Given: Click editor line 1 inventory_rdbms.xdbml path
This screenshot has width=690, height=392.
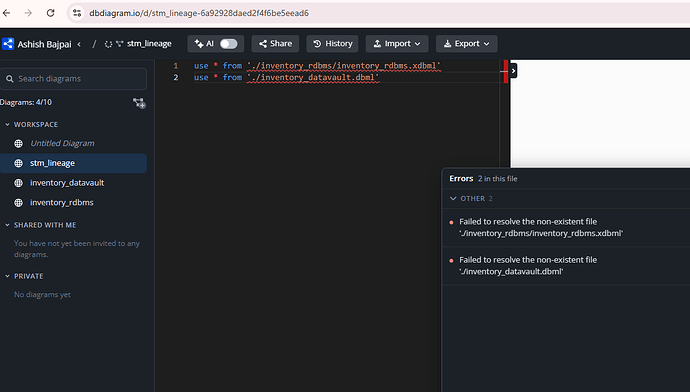Looking at the screenshot, I should (344, 66).
